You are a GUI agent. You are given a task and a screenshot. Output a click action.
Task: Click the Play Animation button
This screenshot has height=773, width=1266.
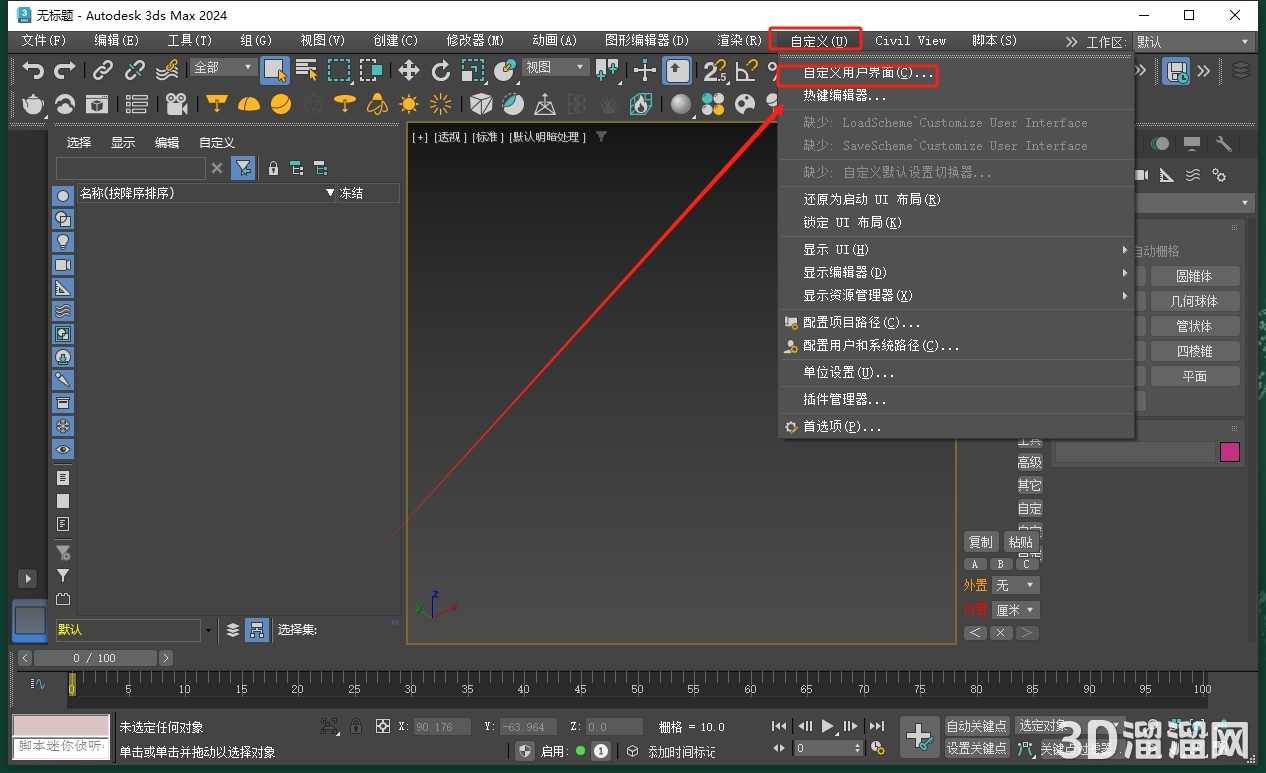coord(828,726)
